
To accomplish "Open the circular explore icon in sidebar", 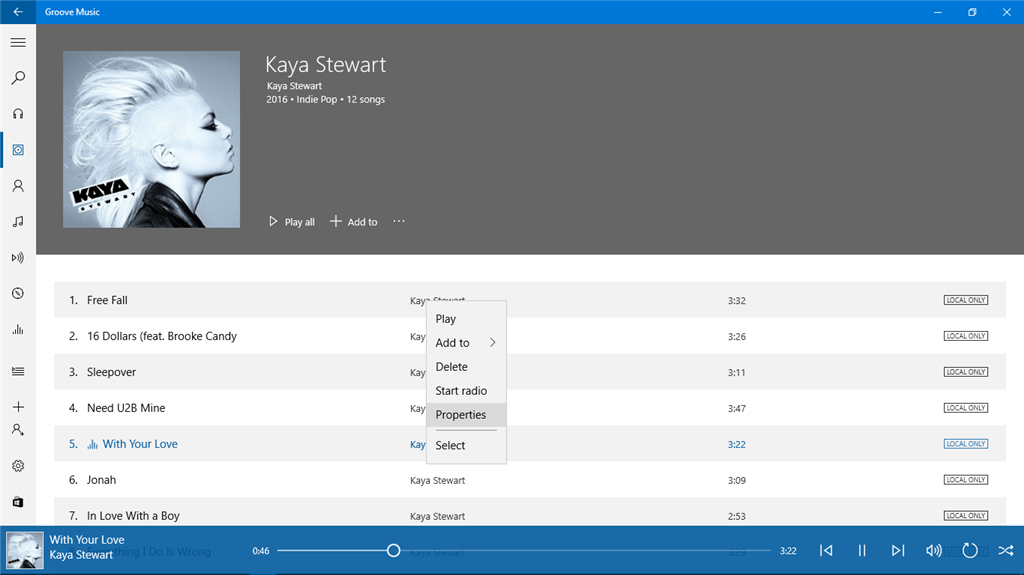I will (x=18, y=293).
